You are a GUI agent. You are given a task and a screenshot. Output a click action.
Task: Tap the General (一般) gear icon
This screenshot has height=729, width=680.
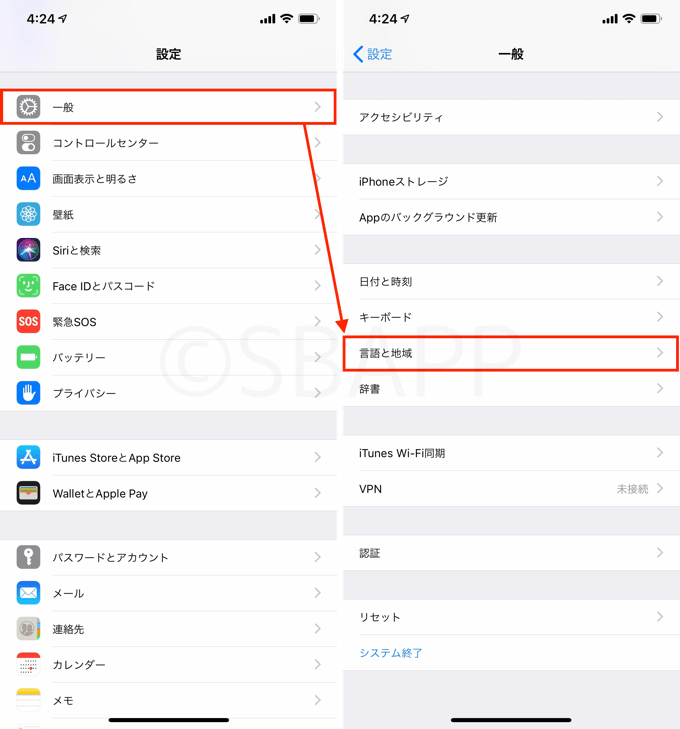point(28,107)
